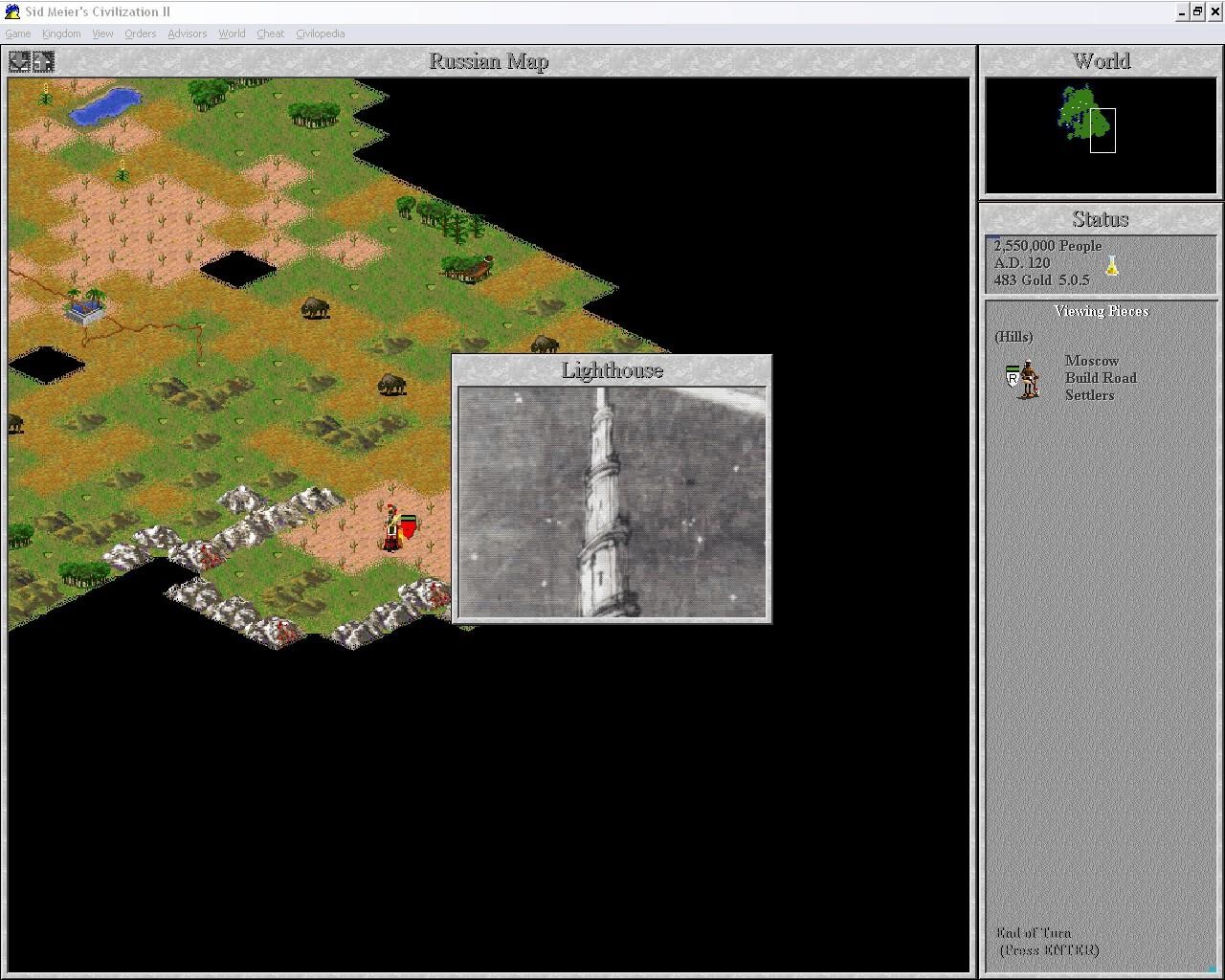Open the View menu
This screenshot has height=980, width=1225.
click(x=102, y=33)
